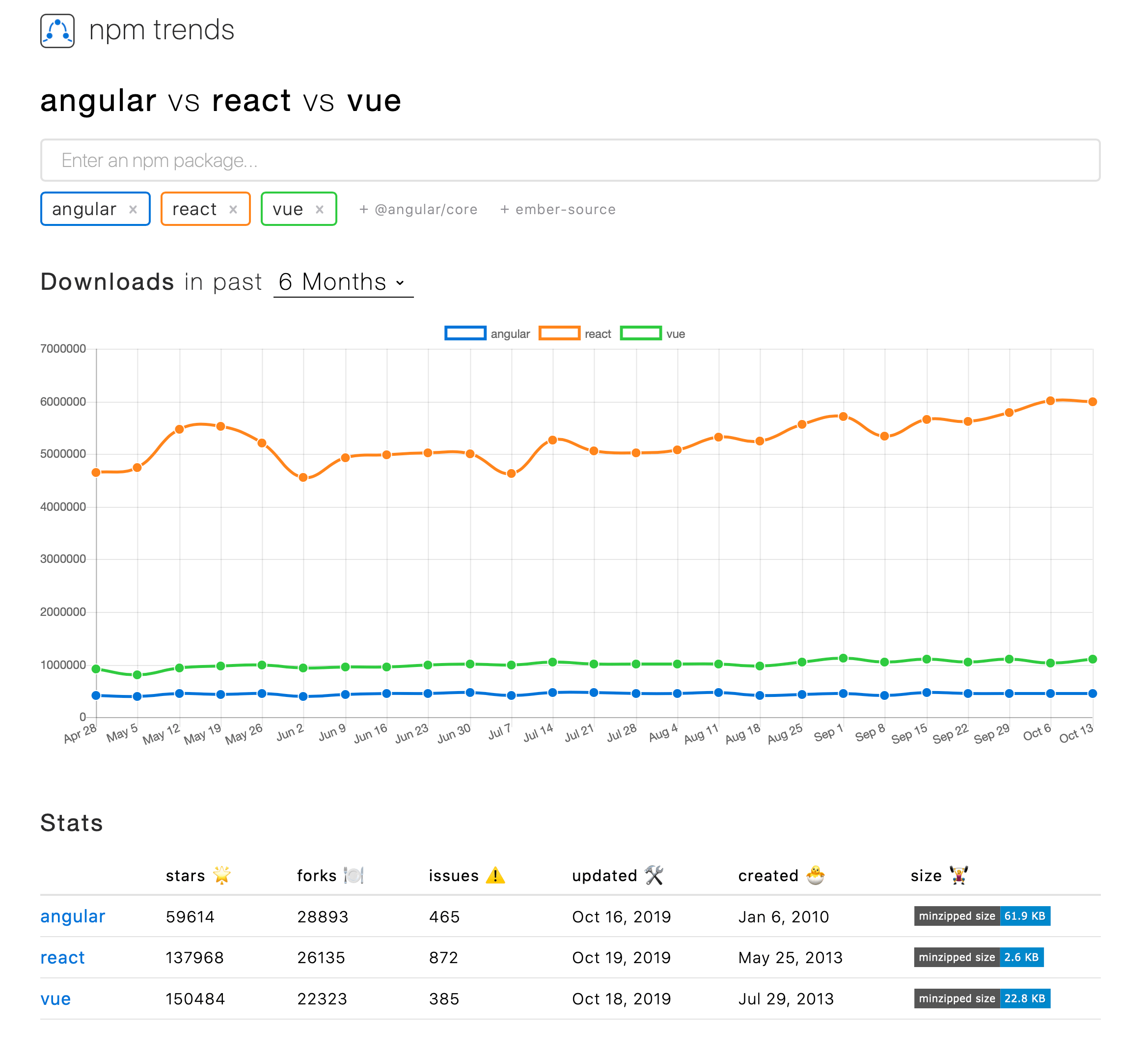1148x1054 pixels.
Task: Click the react data point at Jun 2
Action: coord(303,477)
